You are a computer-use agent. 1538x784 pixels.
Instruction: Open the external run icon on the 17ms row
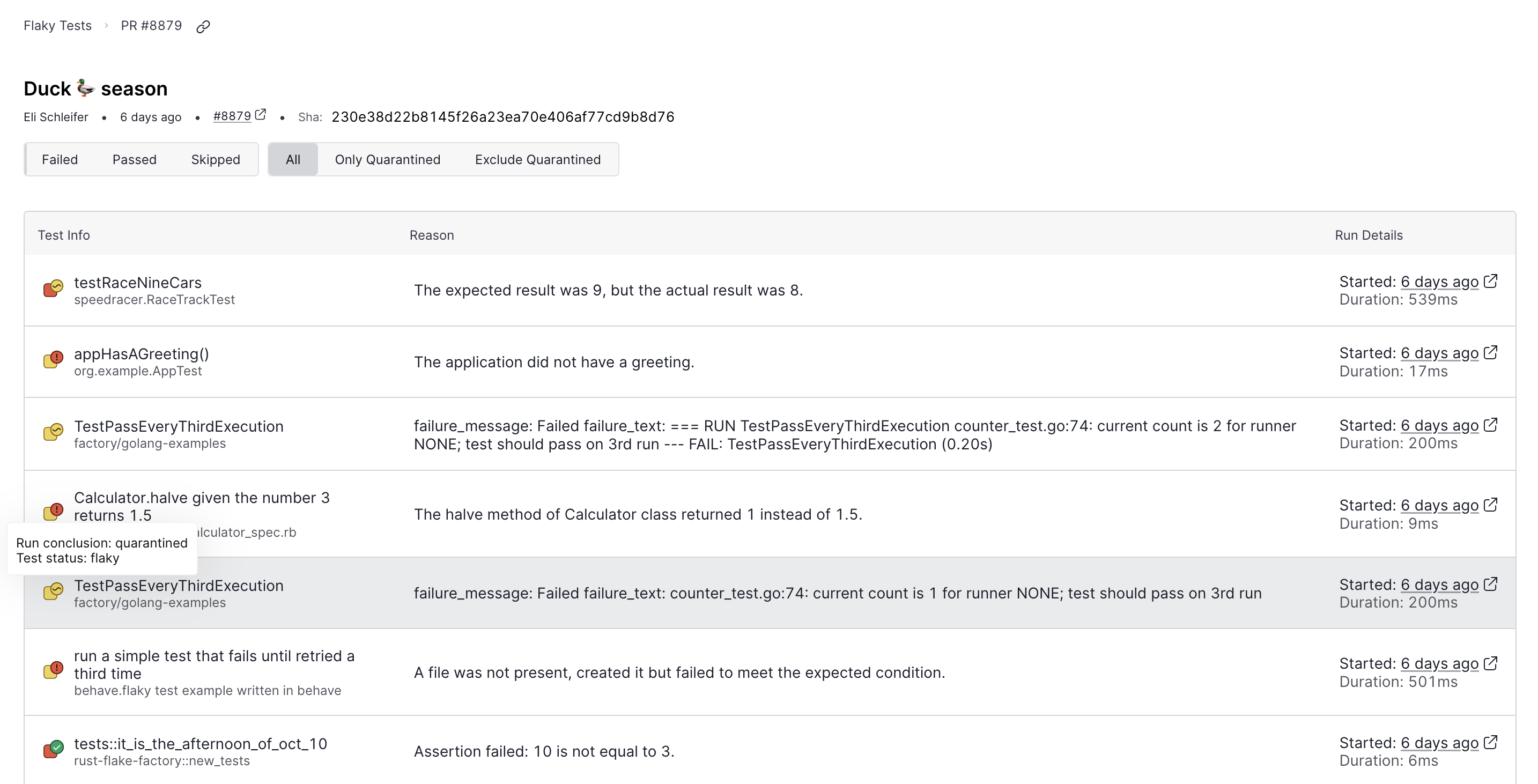tap(1490, 352)
